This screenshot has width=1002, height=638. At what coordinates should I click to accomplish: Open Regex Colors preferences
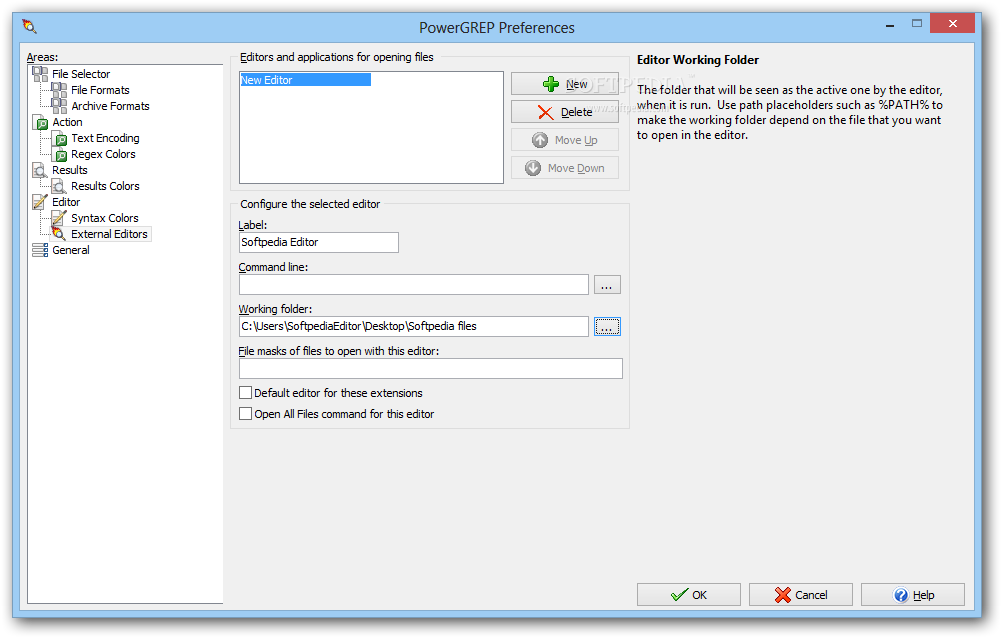tap(104, 153)
